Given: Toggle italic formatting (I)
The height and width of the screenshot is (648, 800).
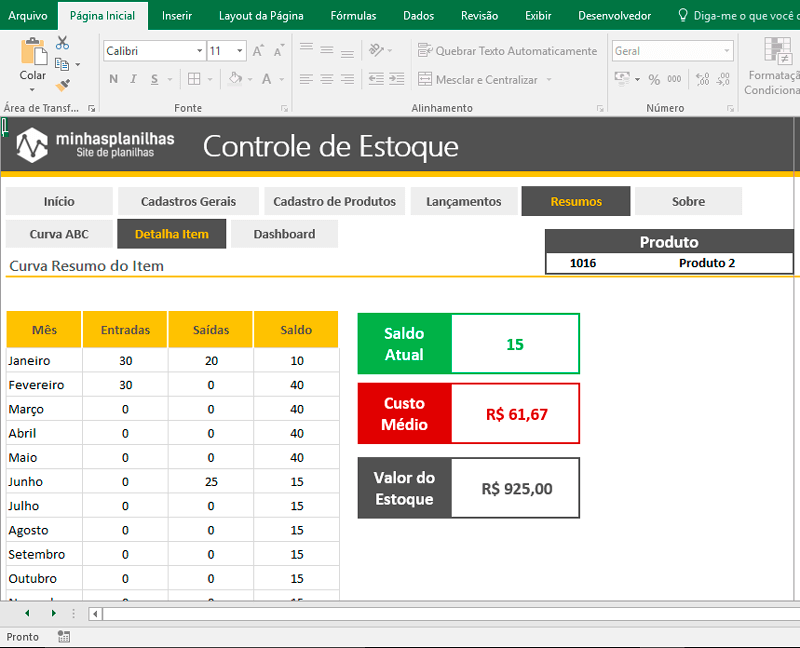Looking at the screenshot, I should 133,78.
